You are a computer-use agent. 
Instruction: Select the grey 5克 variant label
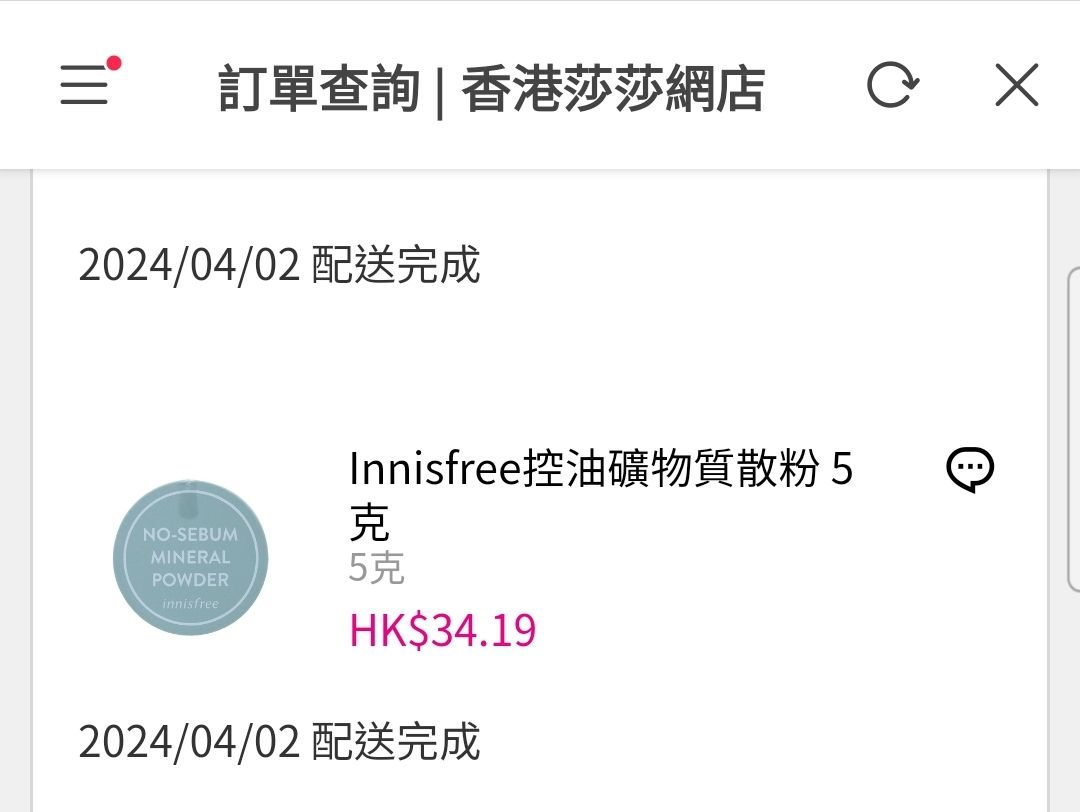(376, 569)
